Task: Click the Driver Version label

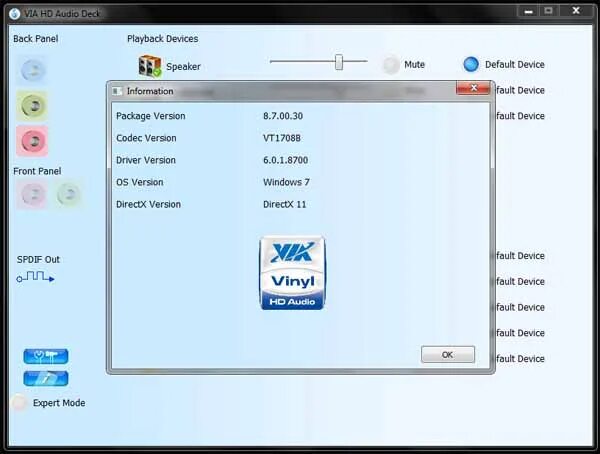Action: (x=146, y=160)
